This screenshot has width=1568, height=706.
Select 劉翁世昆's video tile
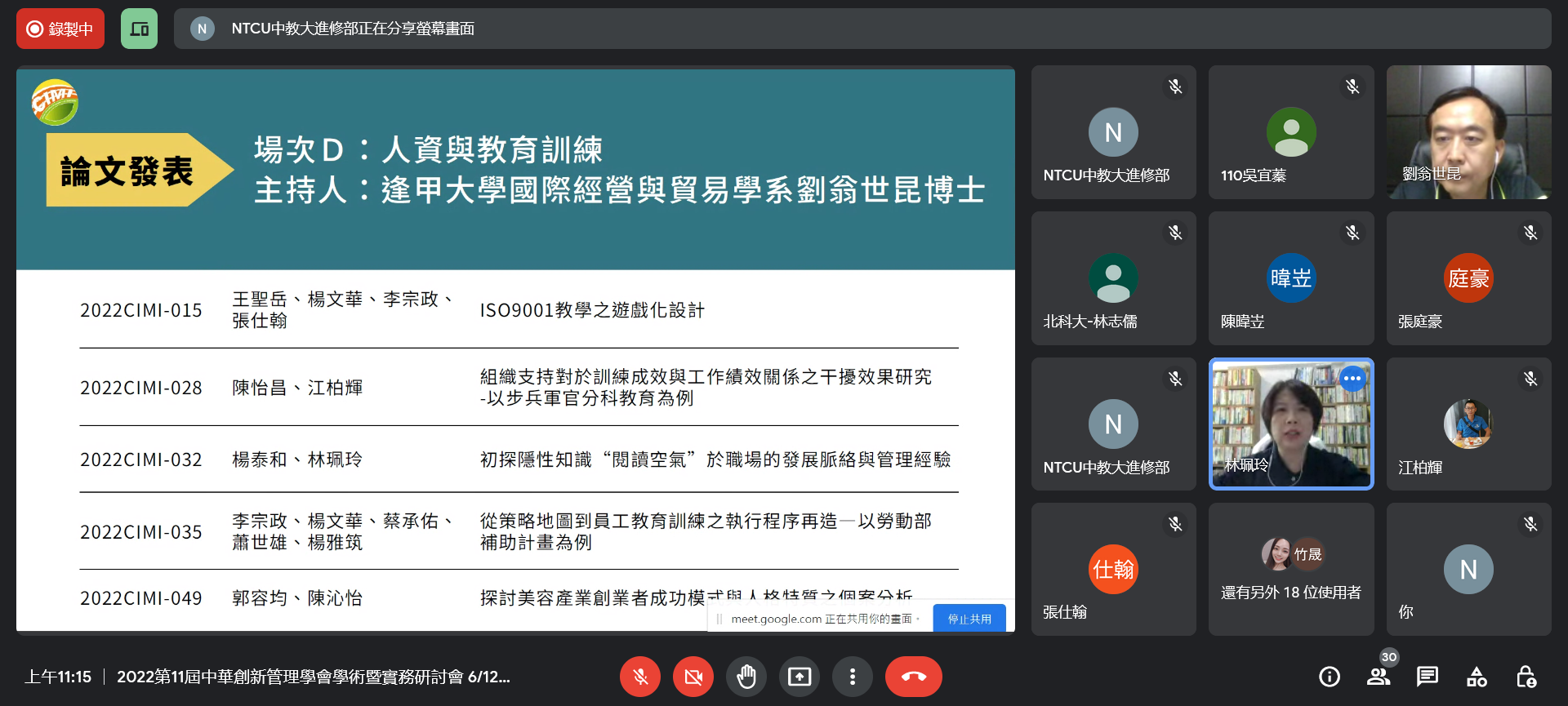(1468, 132)
